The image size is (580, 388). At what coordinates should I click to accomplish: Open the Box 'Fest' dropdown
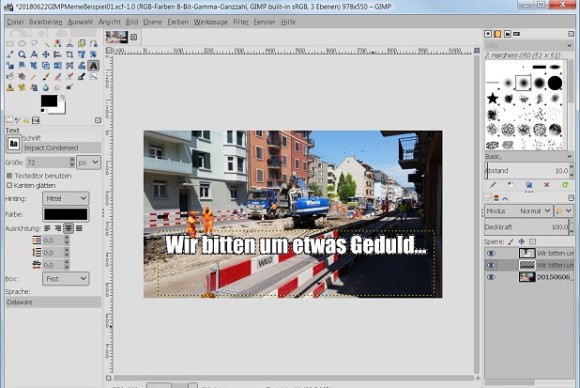[66, 279]
